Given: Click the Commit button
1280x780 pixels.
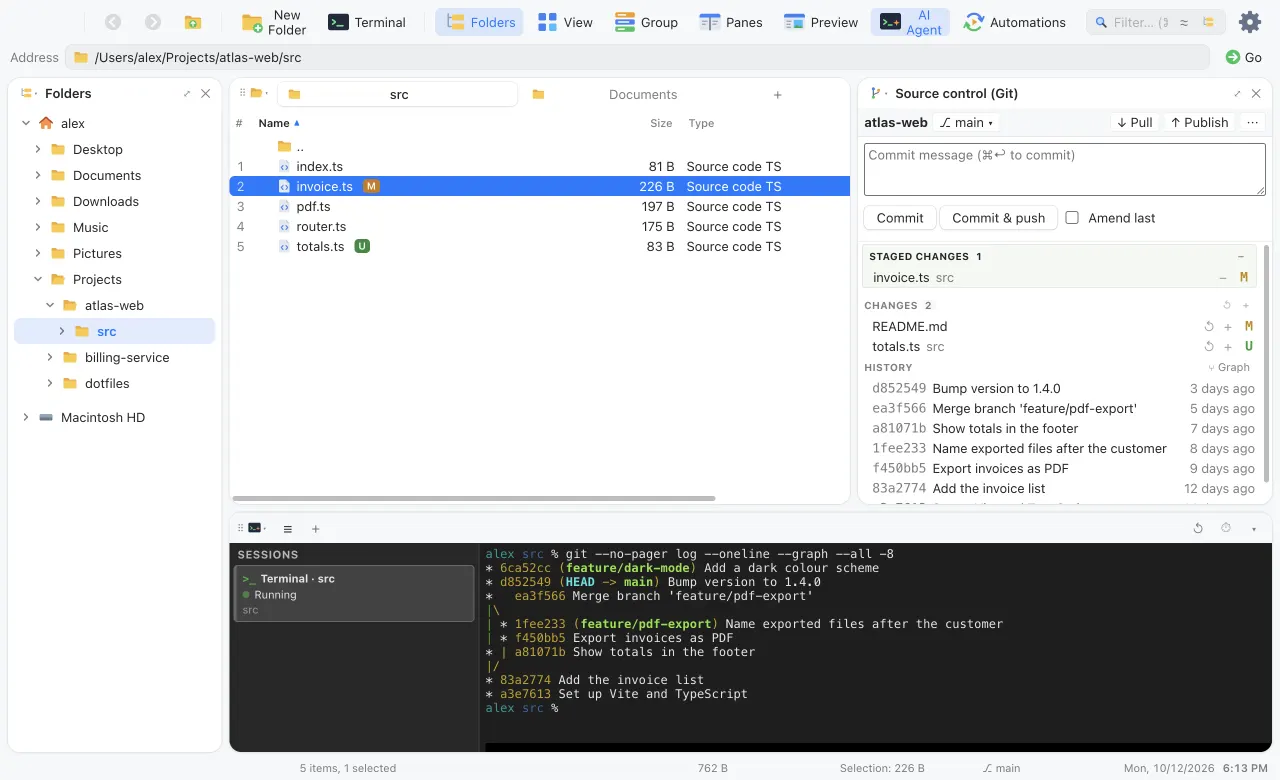Looking at the screenshot, I should tap(900, 218).
